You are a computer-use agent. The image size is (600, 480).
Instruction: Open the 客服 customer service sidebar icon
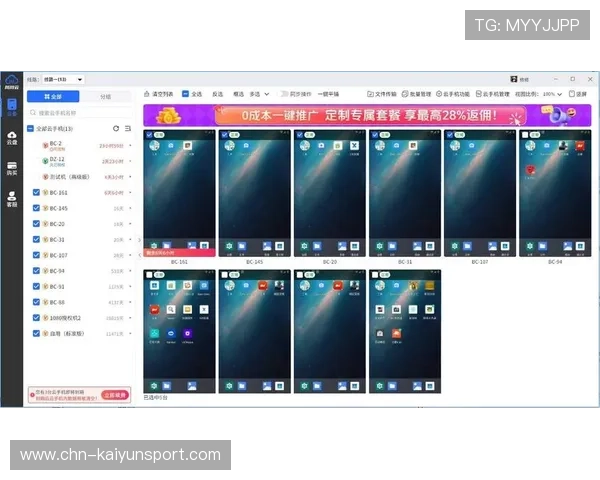(12, 201)
